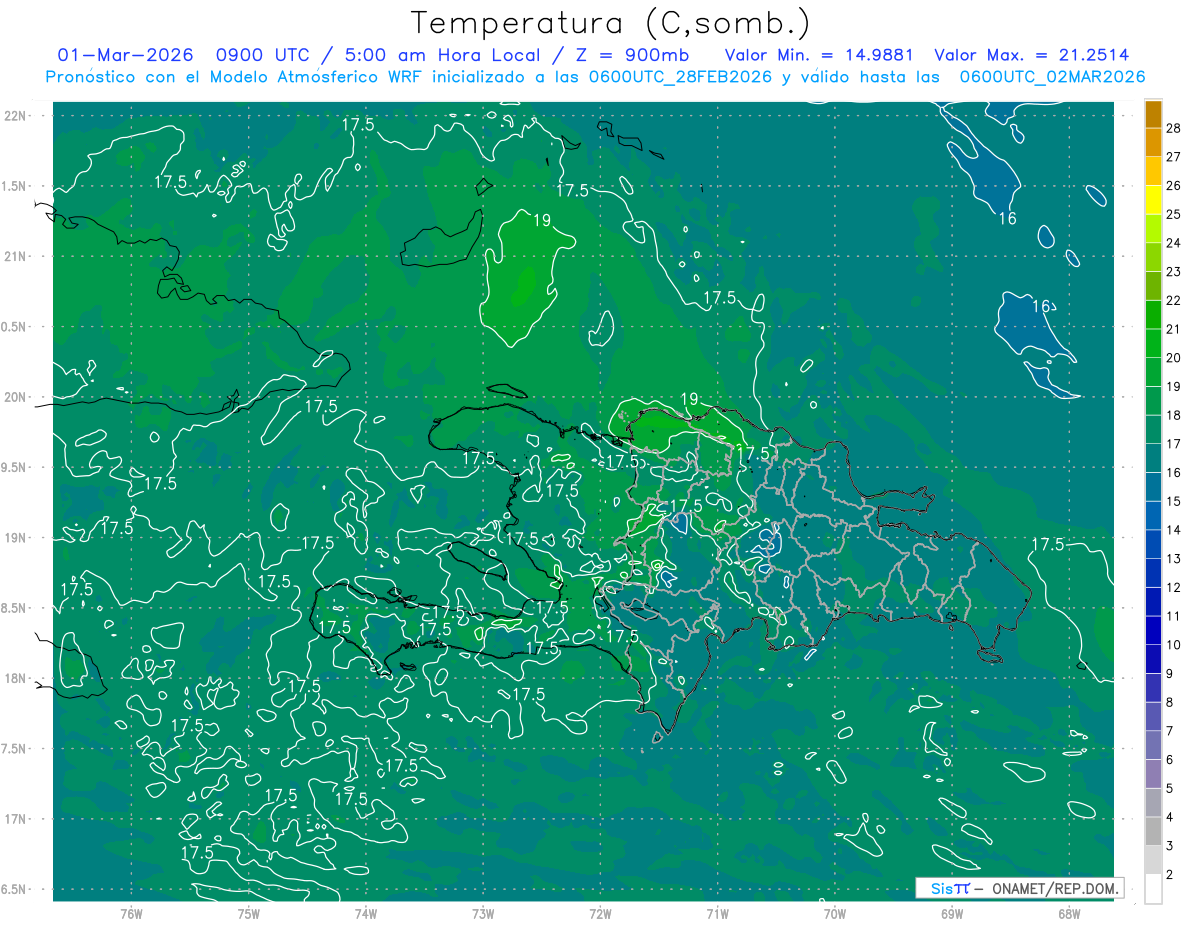The image size is (1200, 927).
Task: Select the valid-until time "0600UTC_02MAR2026"
Action: coord(1052,77)
